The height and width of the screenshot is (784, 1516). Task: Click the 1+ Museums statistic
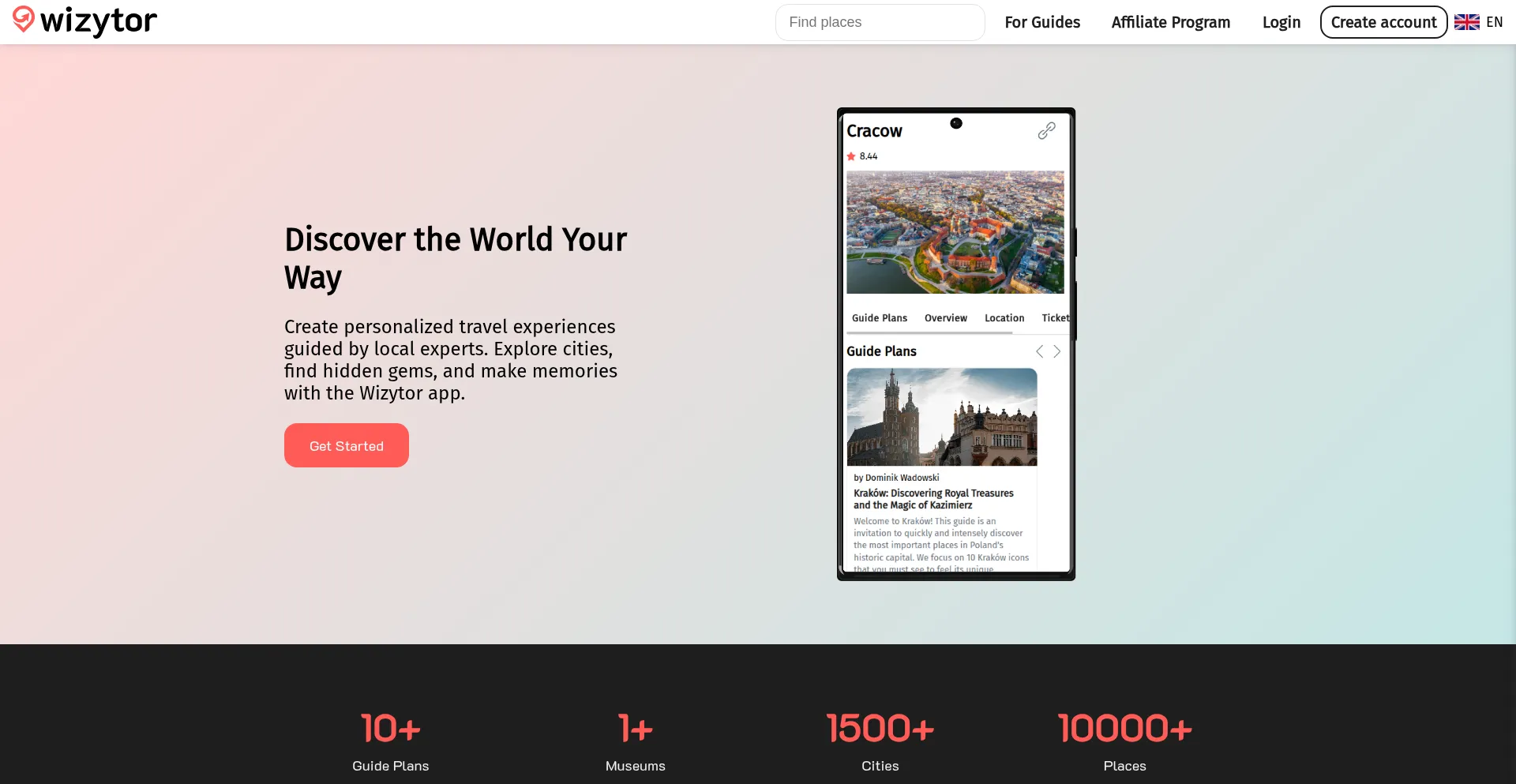pyautogui.click(x=636, y=742)
